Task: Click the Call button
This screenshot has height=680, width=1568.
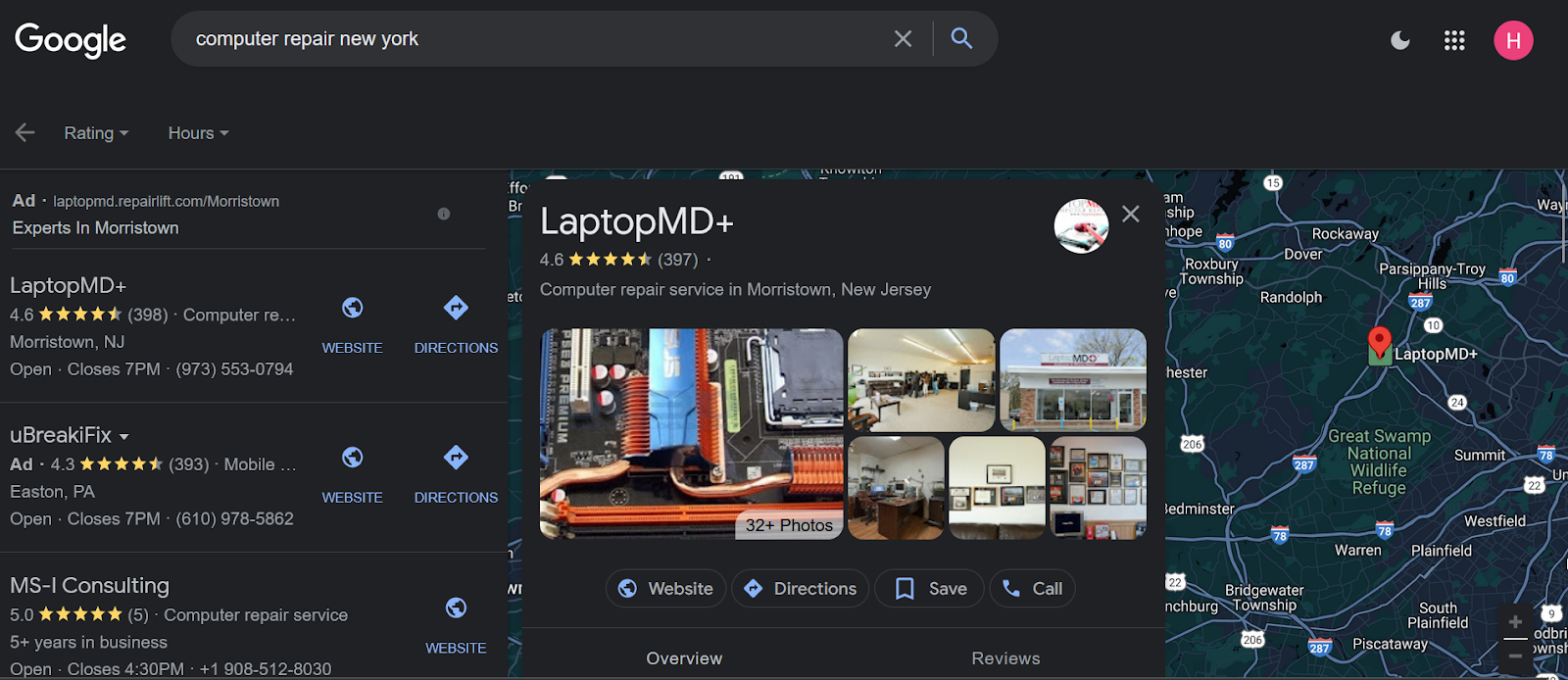Action: pyautogui.click(x=1033, y=588)
